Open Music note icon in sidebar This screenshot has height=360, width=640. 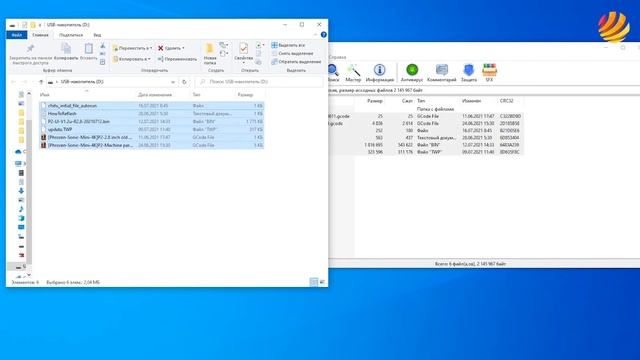point(21,209)
